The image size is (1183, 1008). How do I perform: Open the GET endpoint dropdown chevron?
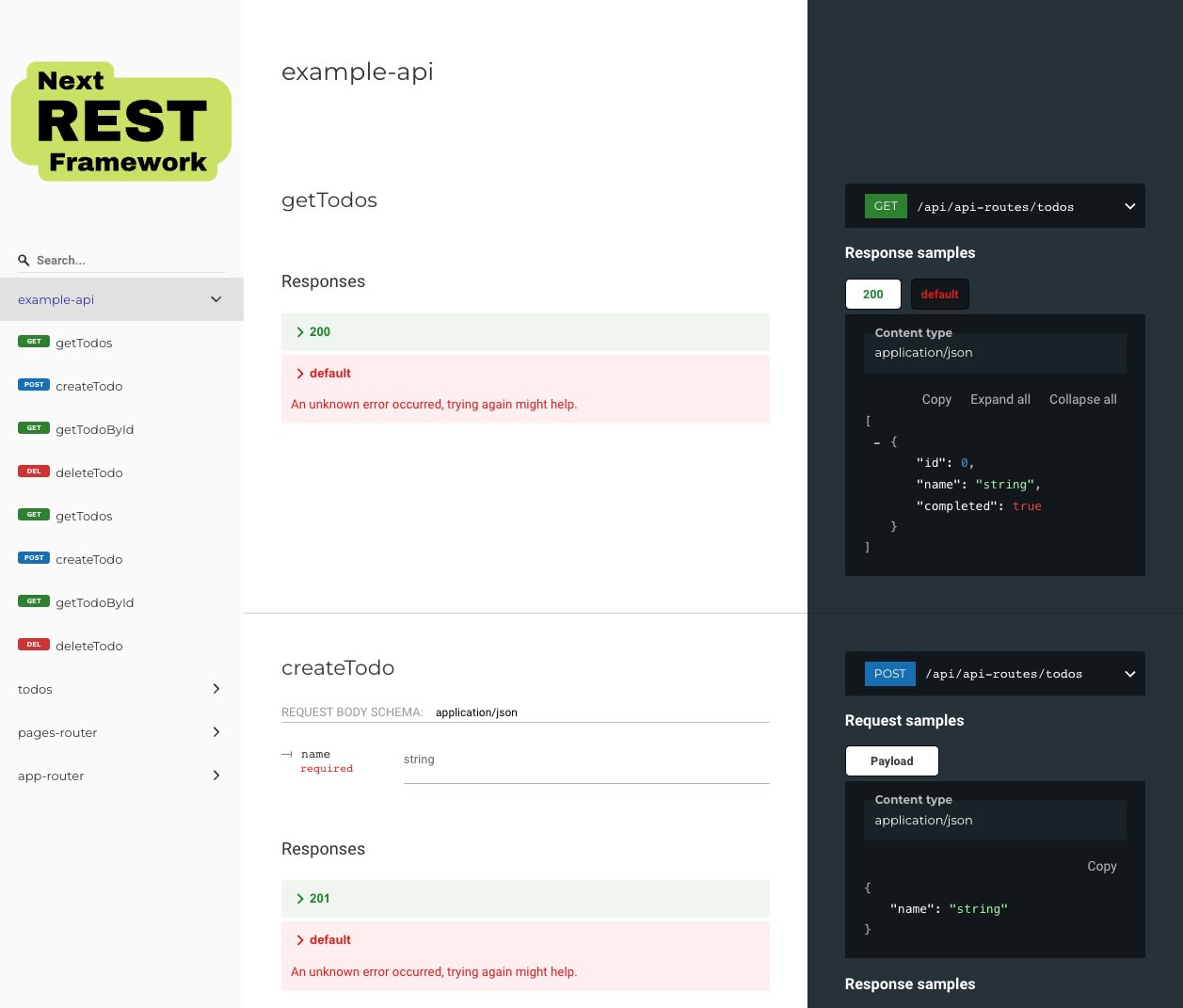(x=1129, y=205)
